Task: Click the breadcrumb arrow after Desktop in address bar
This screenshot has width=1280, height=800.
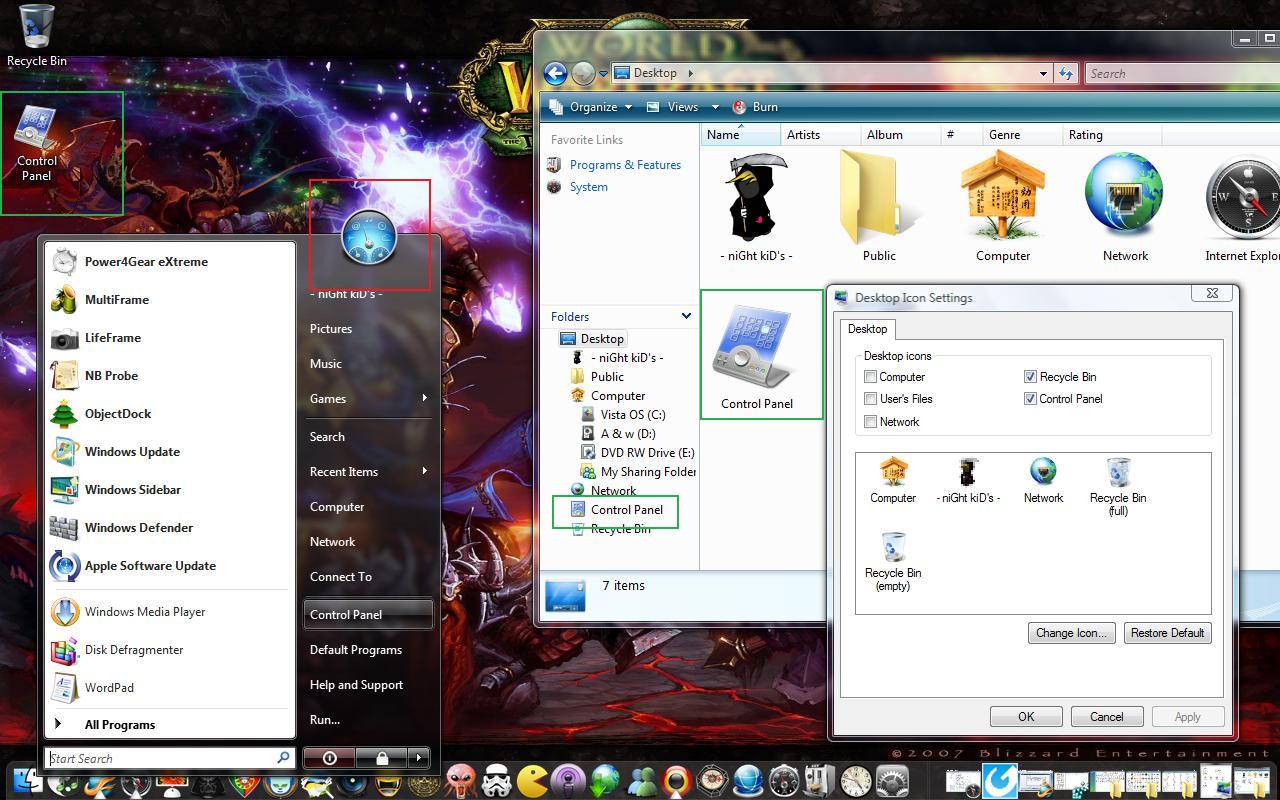Action: 690,73
